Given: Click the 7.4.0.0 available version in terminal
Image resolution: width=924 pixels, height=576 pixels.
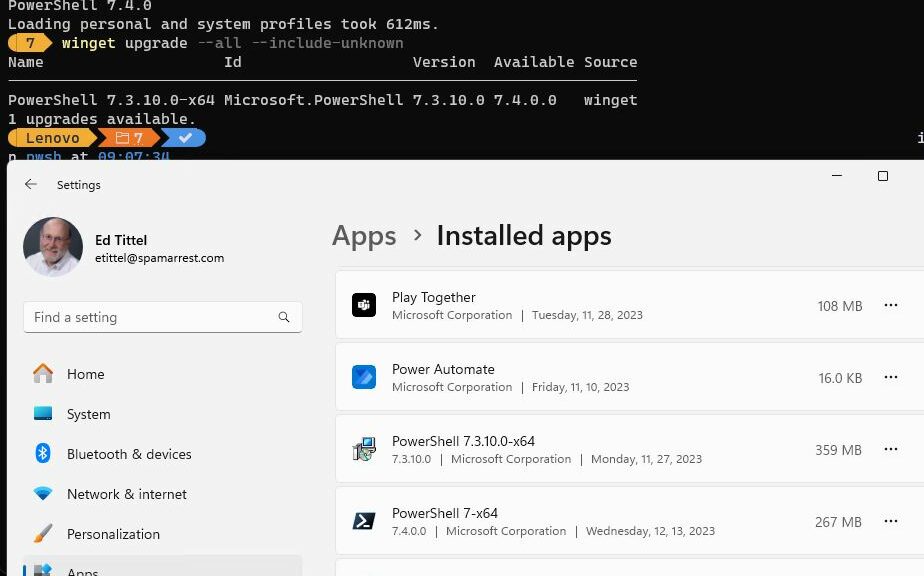Looking at the screenshot, I should point(525,100).
